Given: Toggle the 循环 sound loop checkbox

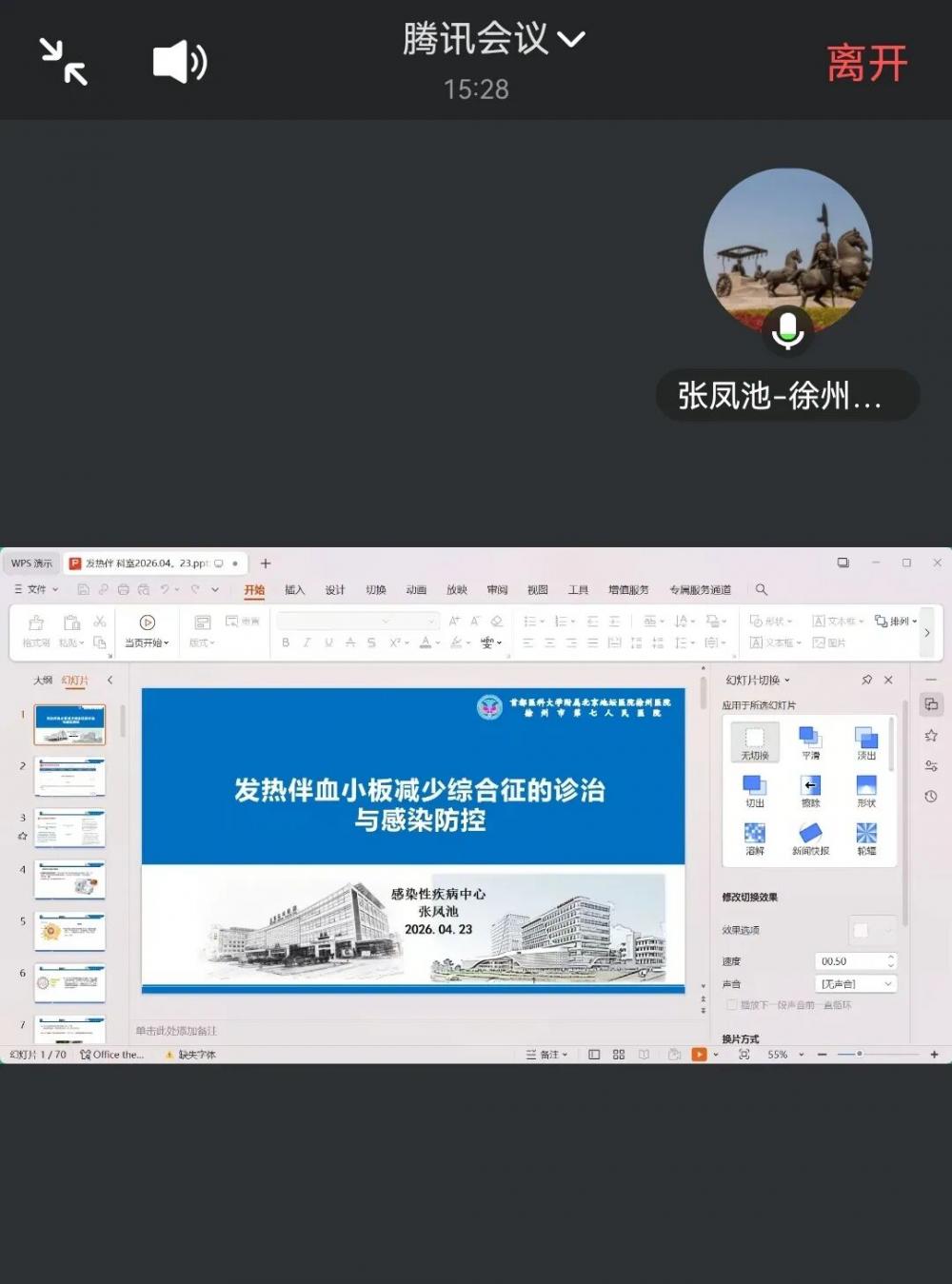Looking at the screenshot, I should (x=731, y=1005).
